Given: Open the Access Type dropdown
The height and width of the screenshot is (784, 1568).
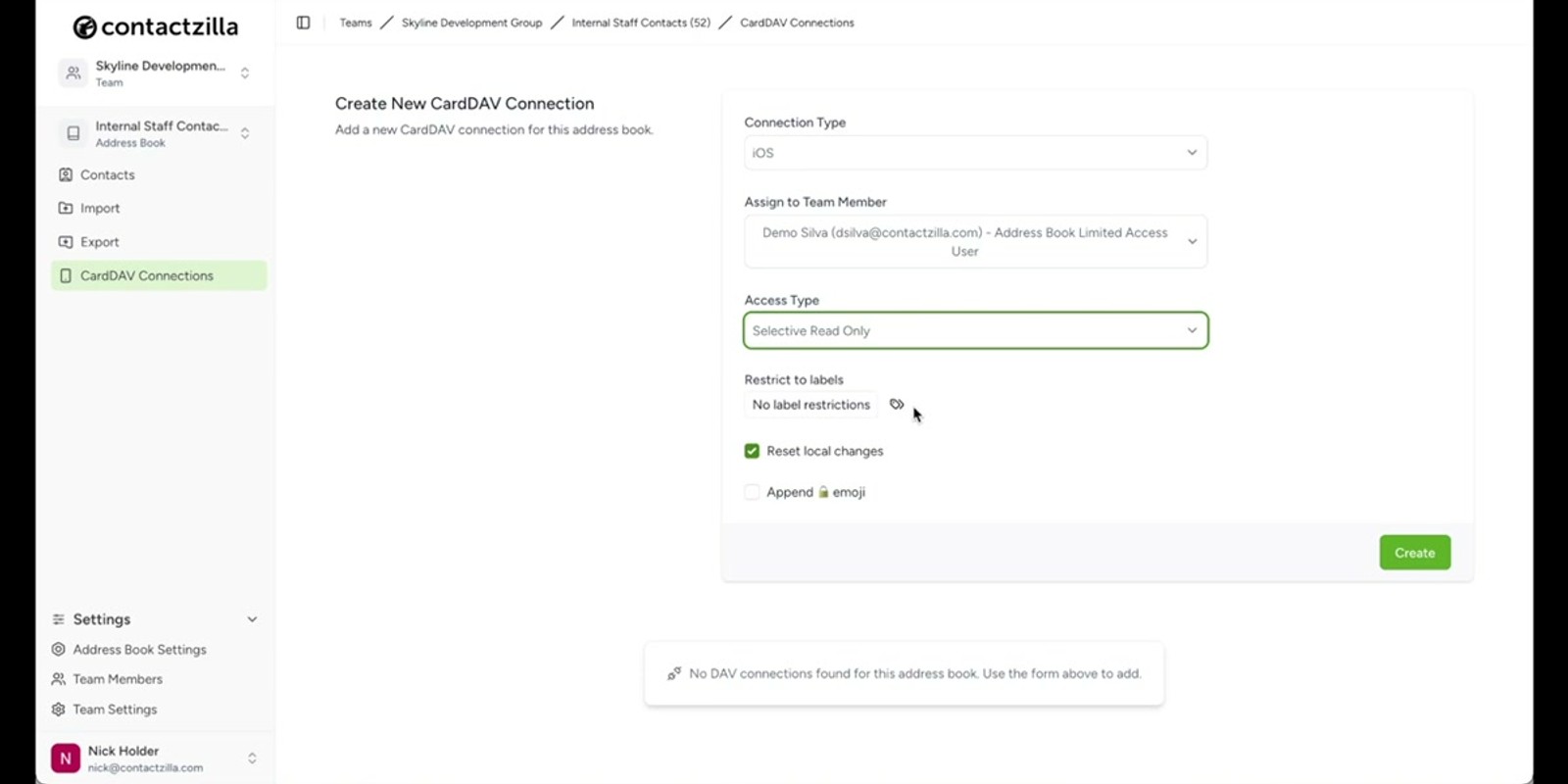Looking at the screenshot, I should click(x=975, y=330).
